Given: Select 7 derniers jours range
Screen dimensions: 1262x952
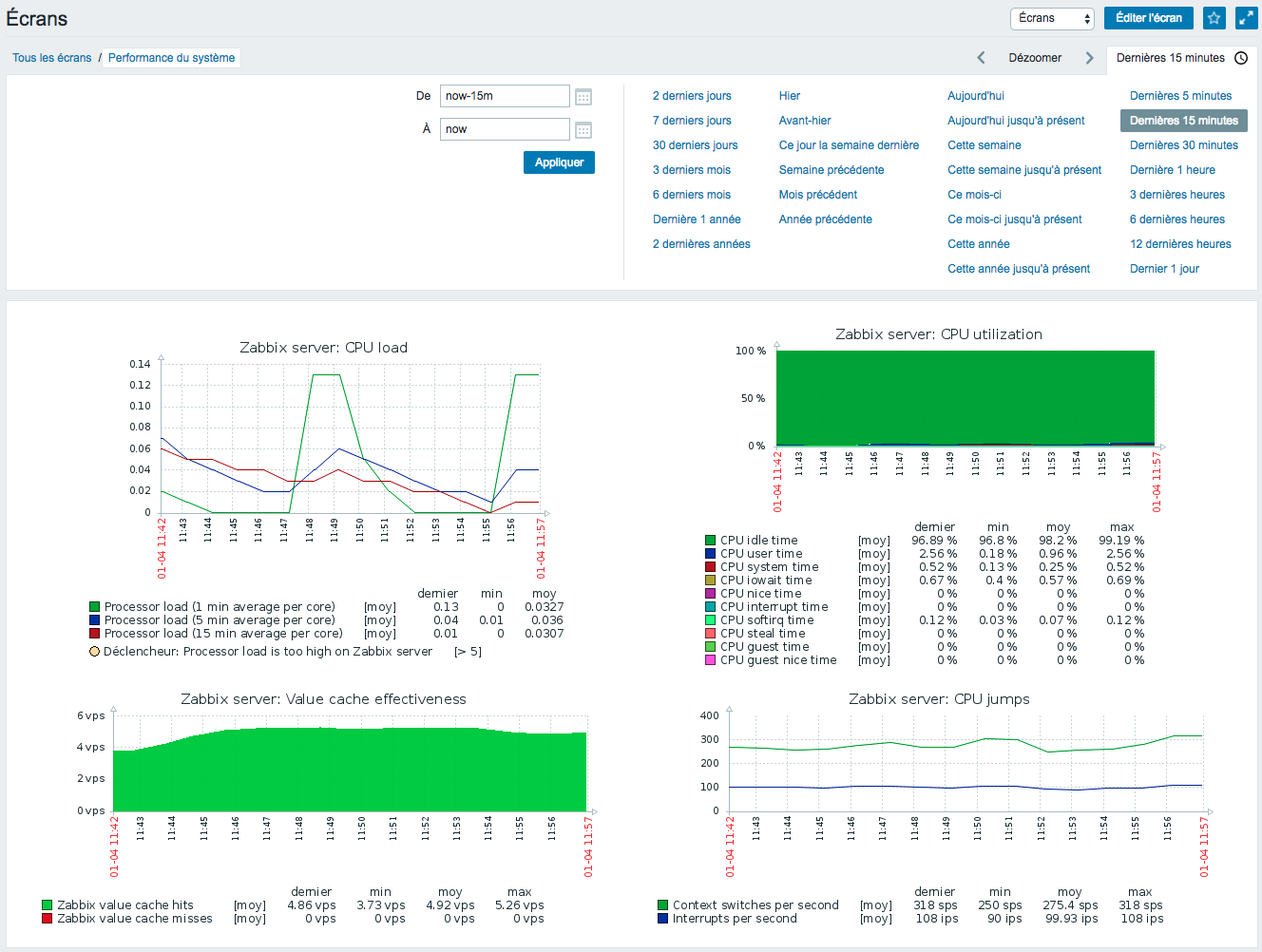Looking at the screenshot, I should [692, 121].
